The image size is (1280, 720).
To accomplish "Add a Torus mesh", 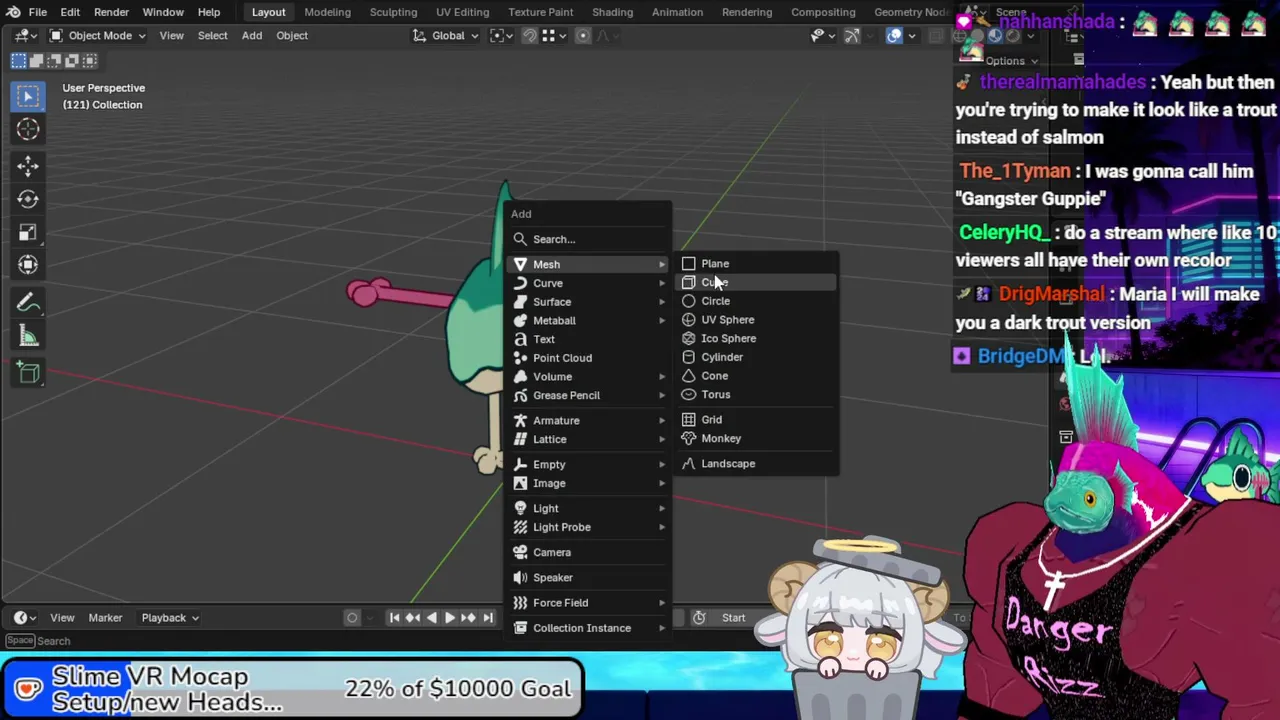I will (x=756, y=394).
